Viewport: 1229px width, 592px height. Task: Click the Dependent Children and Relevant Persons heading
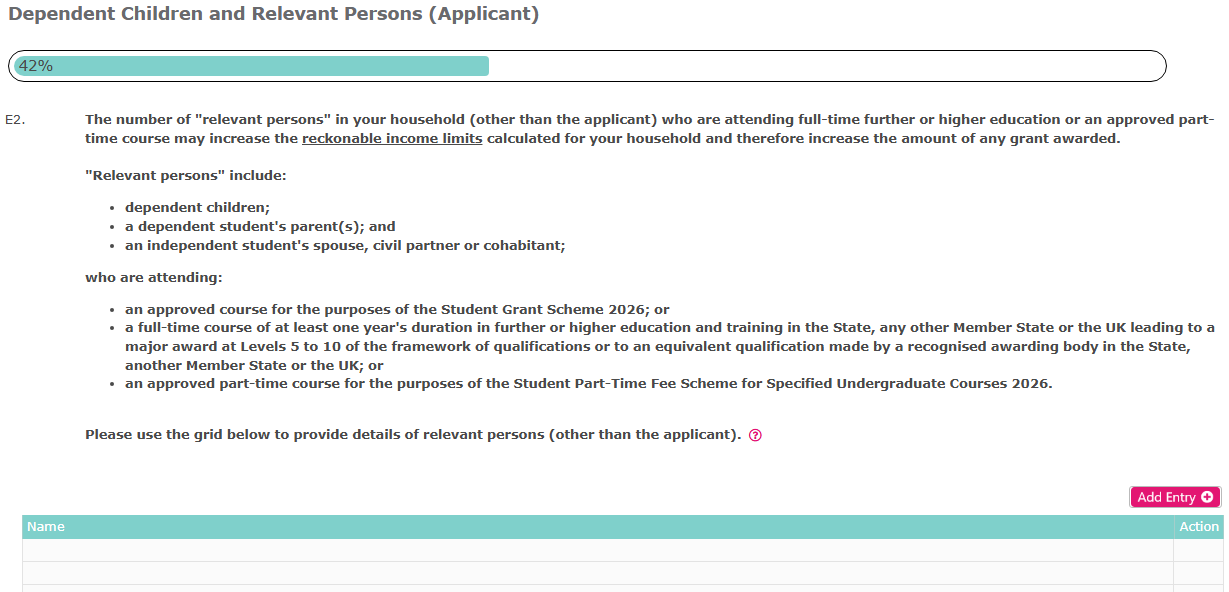pos(273,15)
